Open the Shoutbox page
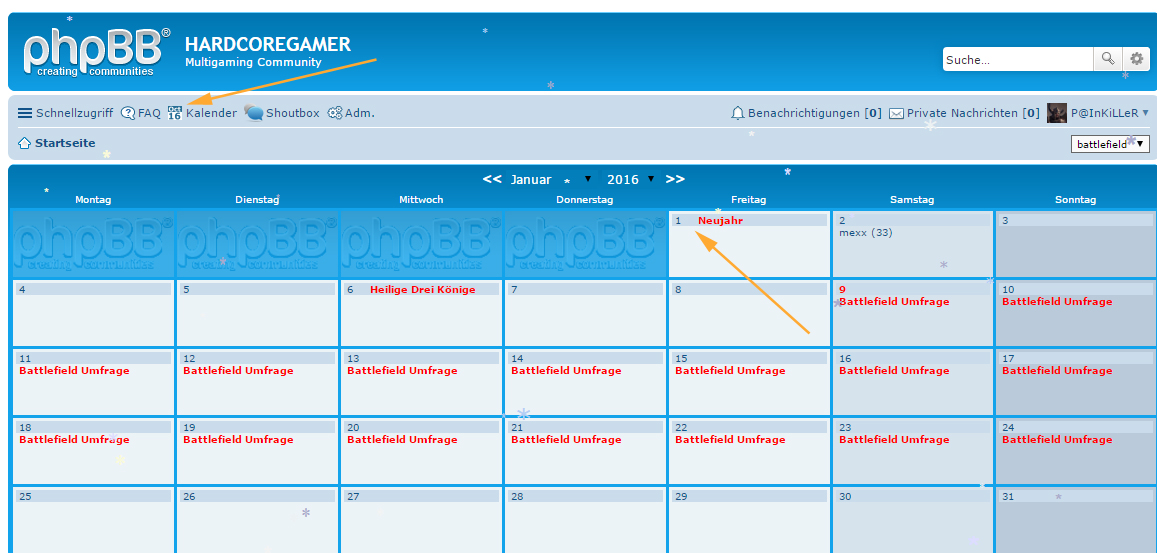The height and width of the screenshot is (553, 1157). pyautogui.click(x=292, y=113)
